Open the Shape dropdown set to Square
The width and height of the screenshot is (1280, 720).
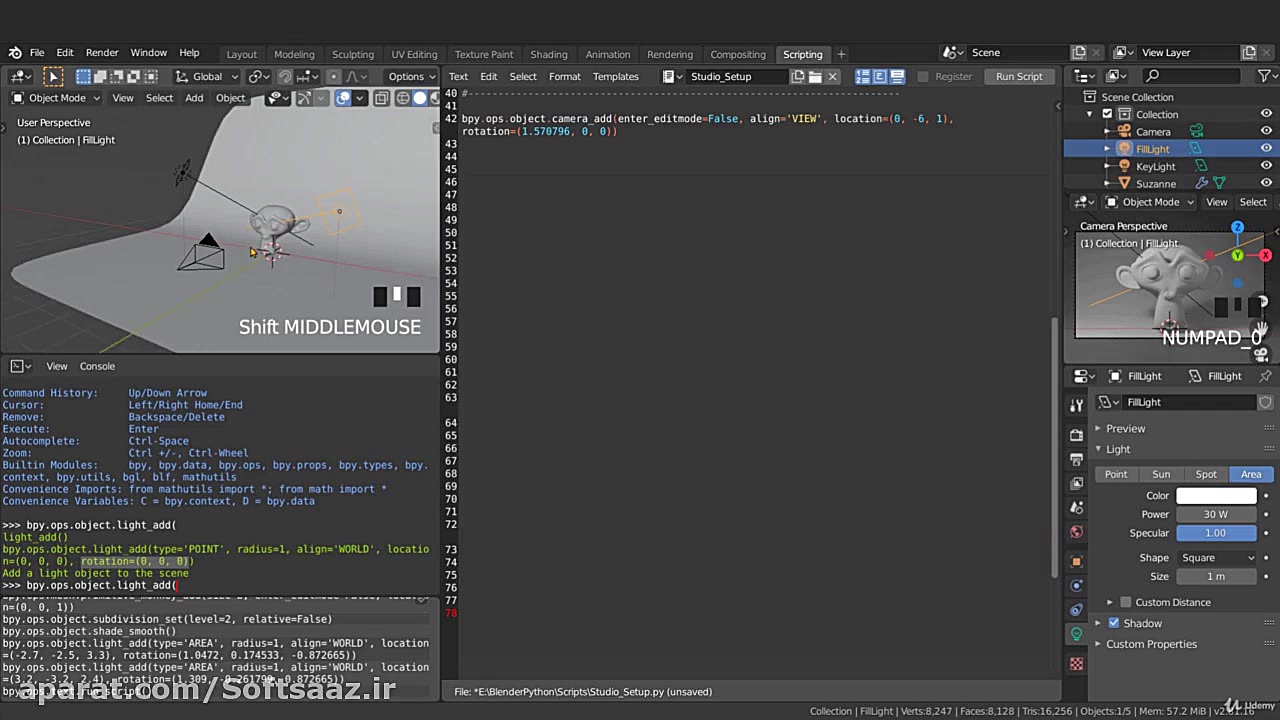pos(1216,558)
